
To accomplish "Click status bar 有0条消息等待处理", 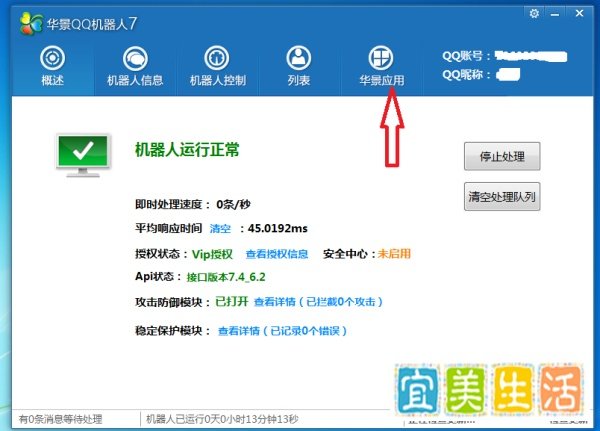I will (x=60, y=419).
